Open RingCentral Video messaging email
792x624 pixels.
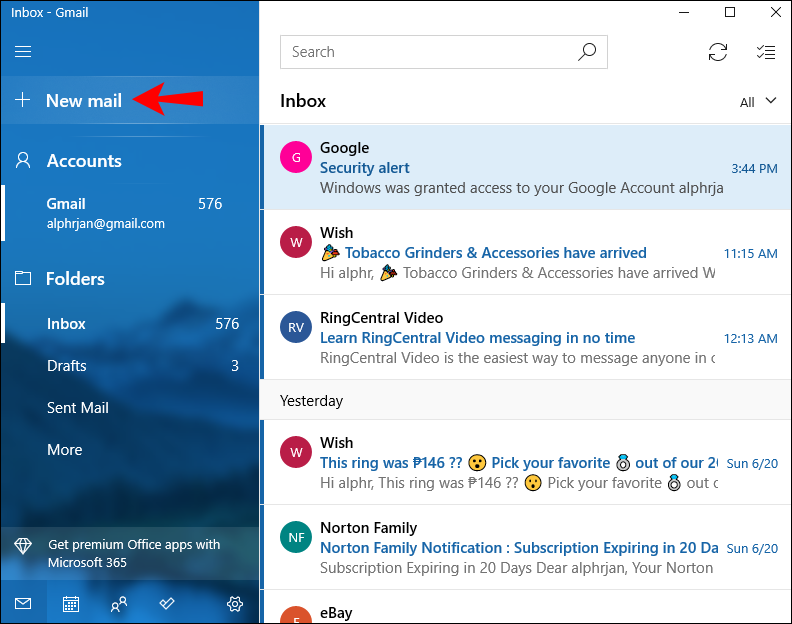[x=527, y=337]
